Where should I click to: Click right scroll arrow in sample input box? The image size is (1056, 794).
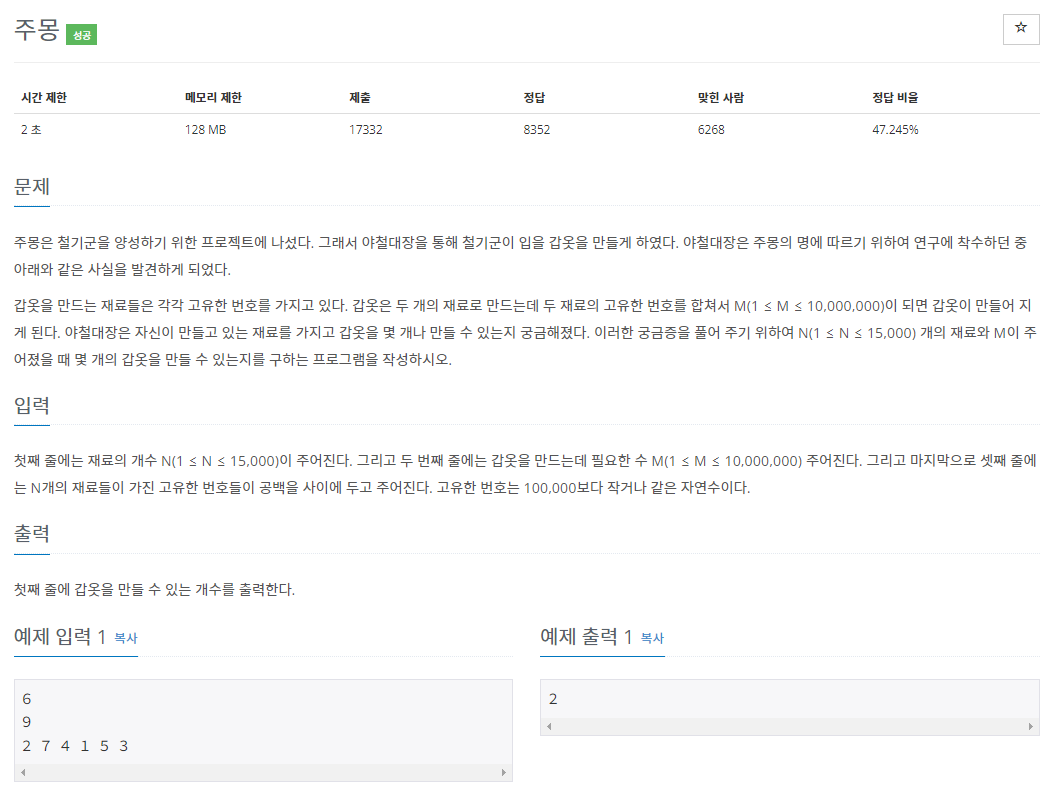click(504, 772)
